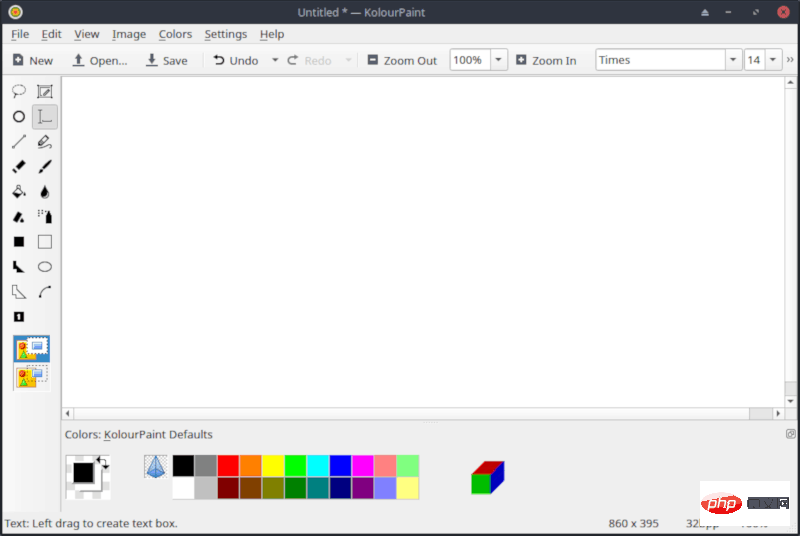Open the File menu
The height and width of the screenshot is (536, 800).
click(x=20, y=34)
